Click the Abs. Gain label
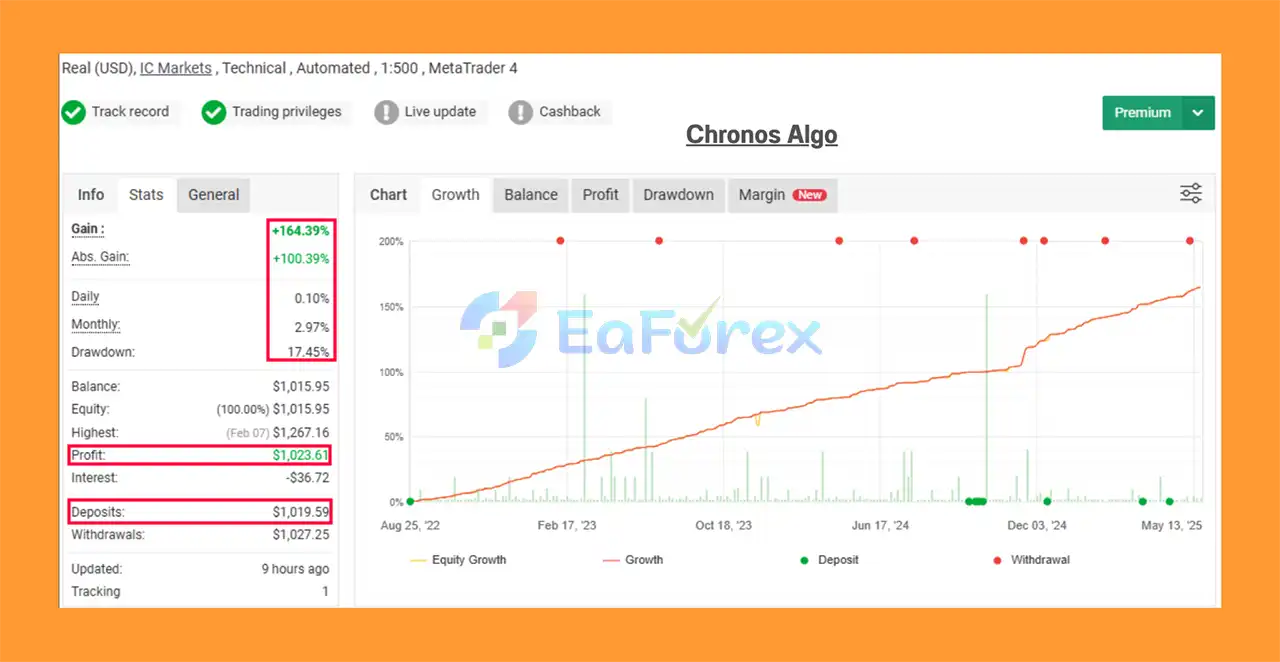1280x662 pixels. [x=100, y=257]
